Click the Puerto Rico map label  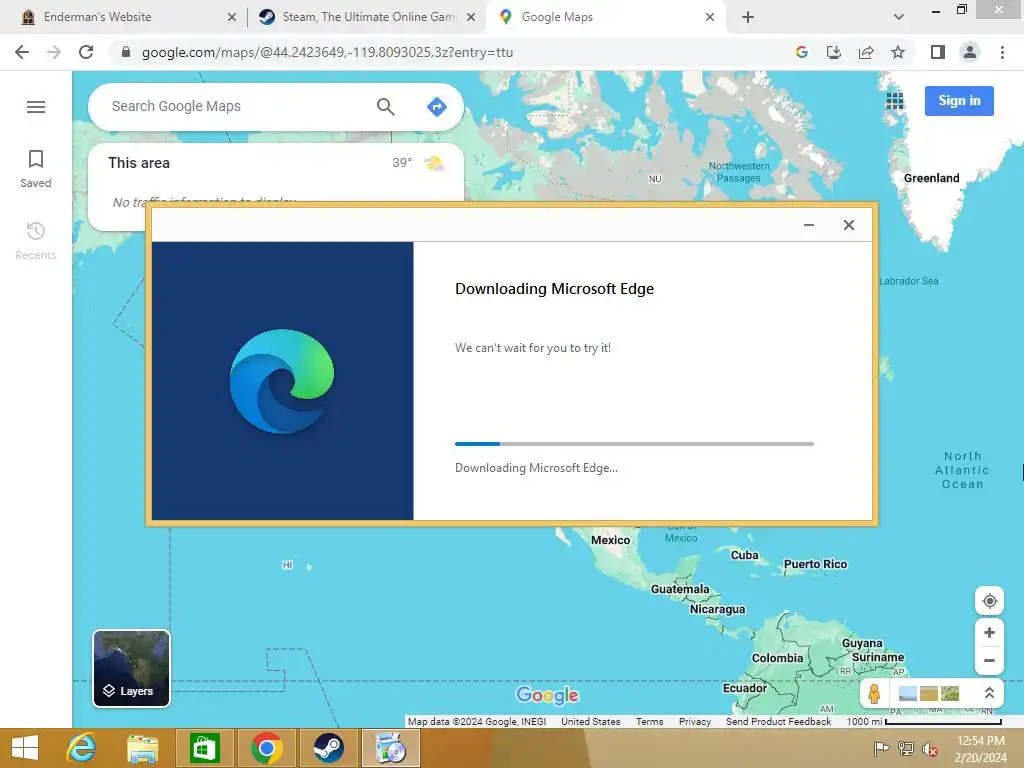coord(815,564)
